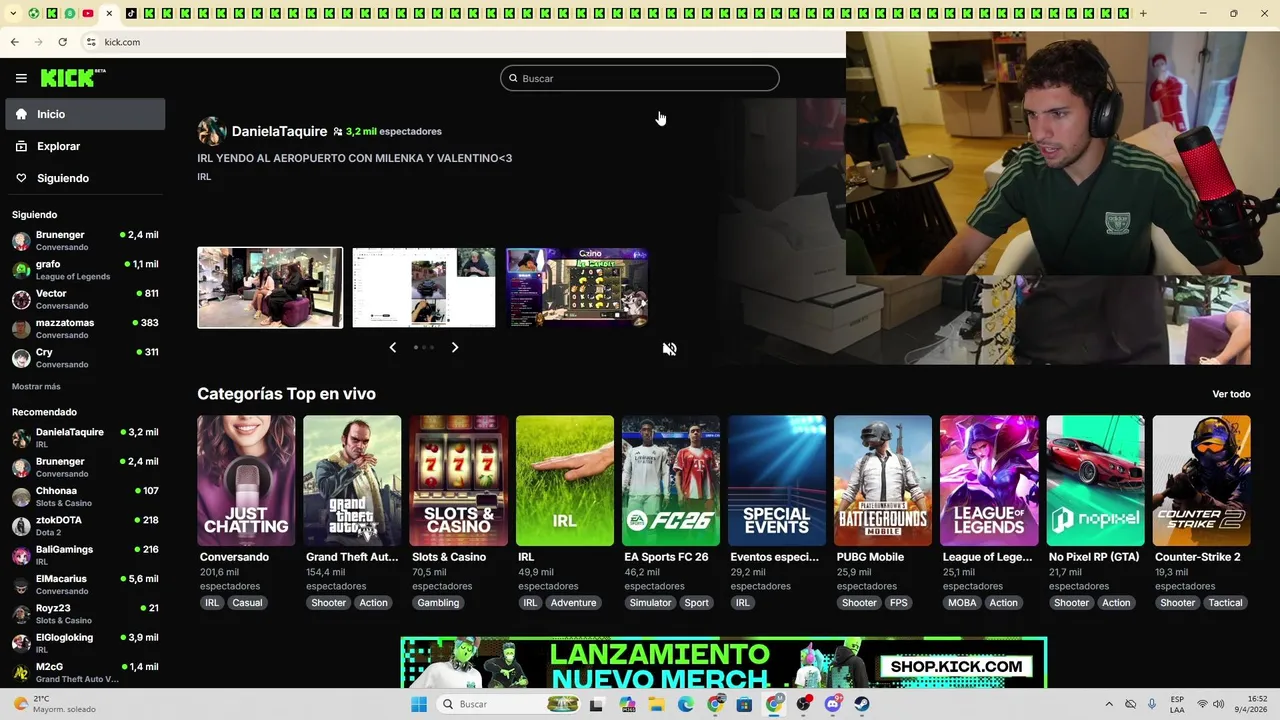Select the second featured stream thumbnail
The width and height of the screenshot is (1280, 720).
click(424, 287)
